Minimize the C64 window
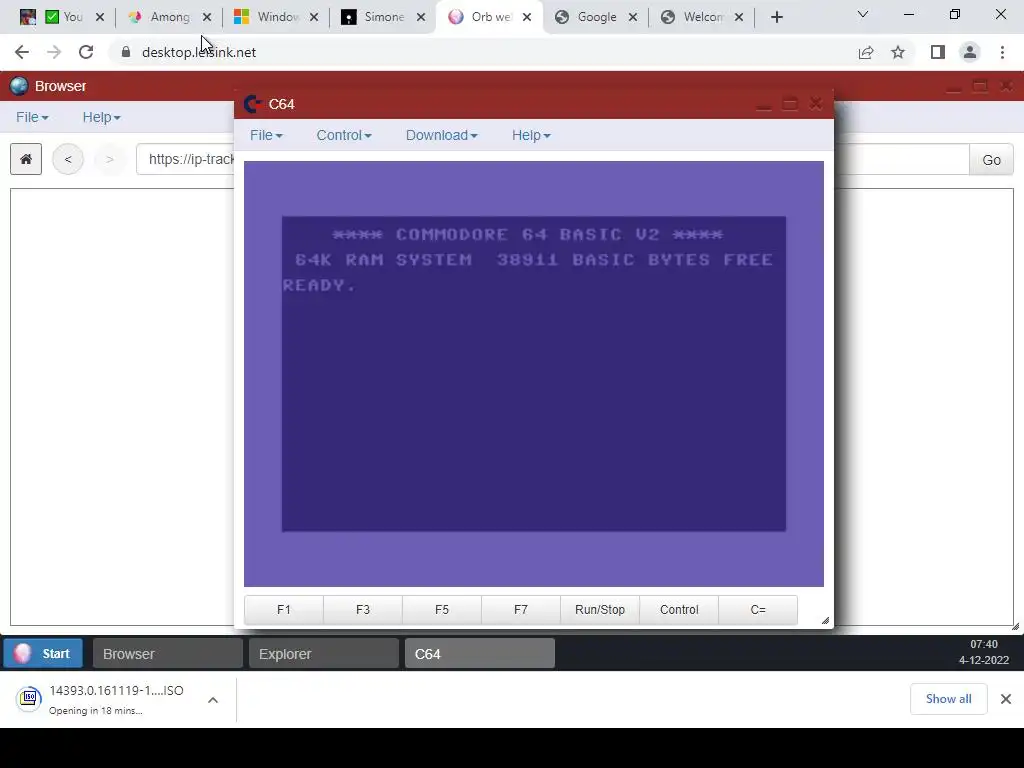This screenshot has height=768, width=1024. coord(764,104)
